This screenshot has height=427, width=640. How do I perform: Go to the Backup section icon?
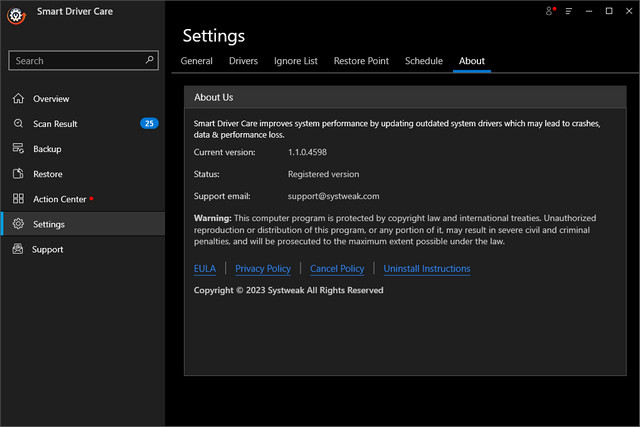click(x=17, y=149)
